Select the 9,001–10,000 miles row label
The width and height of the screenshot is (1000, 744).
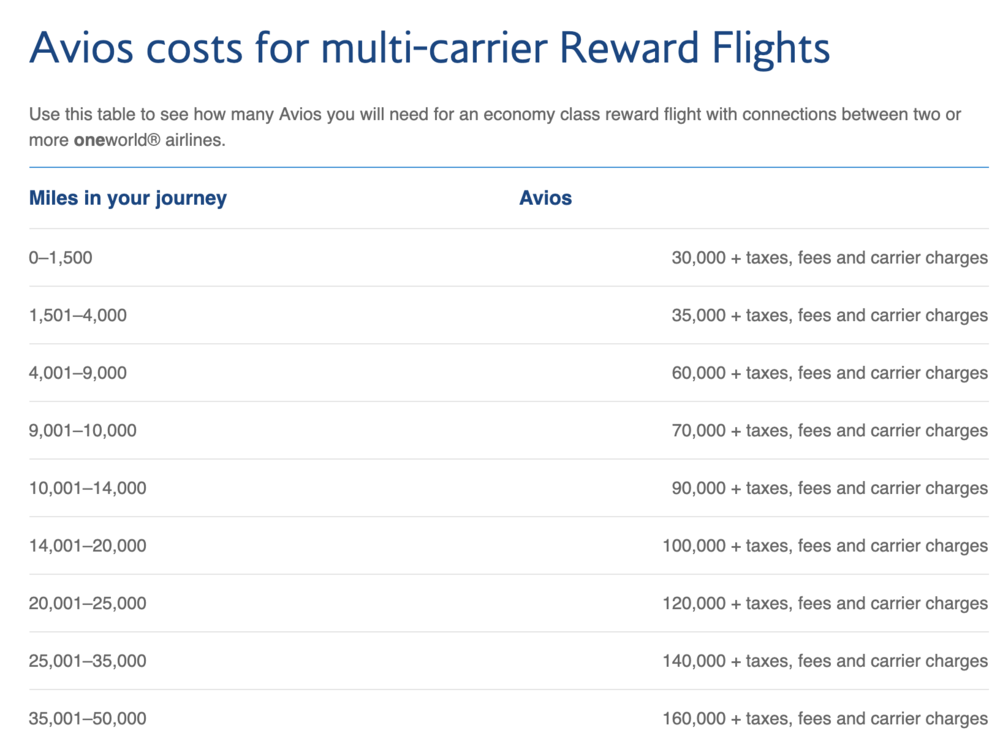tap(83, 431)
